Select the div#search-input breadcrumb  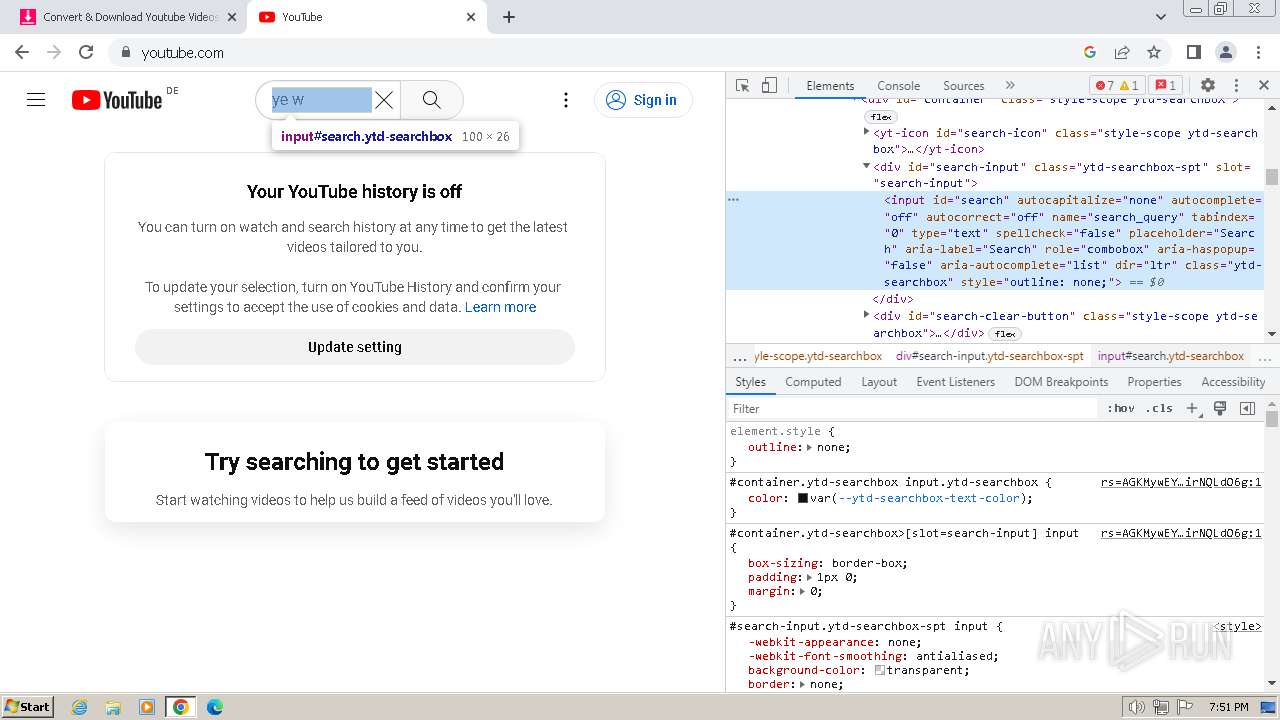tap(990, 356)
